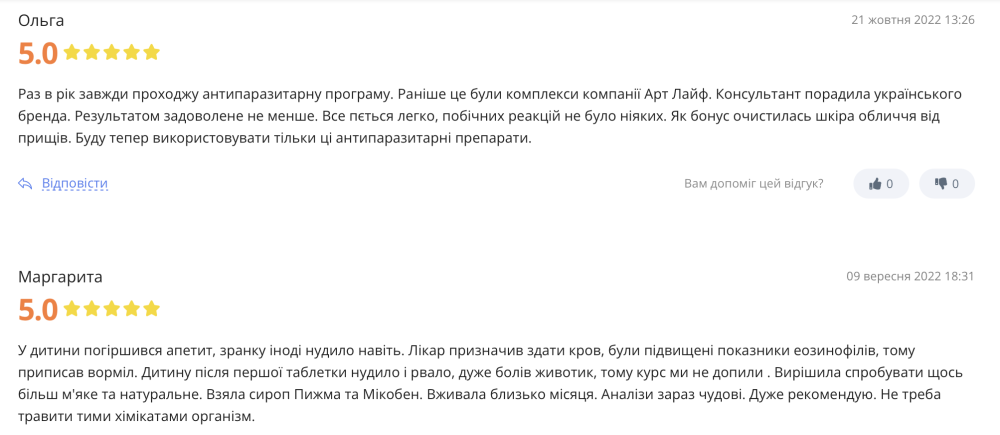Click the third star in Ольга's rating
The image size is (1000, 435).
click(112, 52)
